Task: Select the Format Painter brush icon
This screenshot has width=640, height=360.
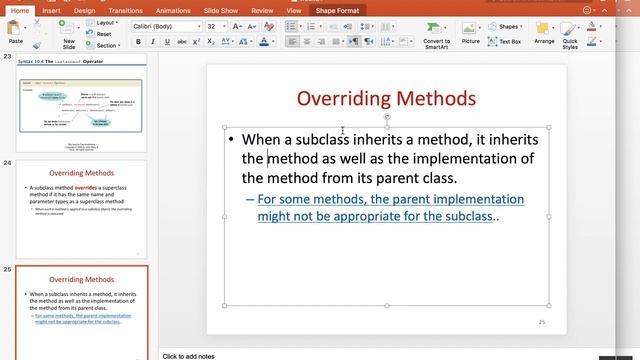Action: (x=37, y=45)
